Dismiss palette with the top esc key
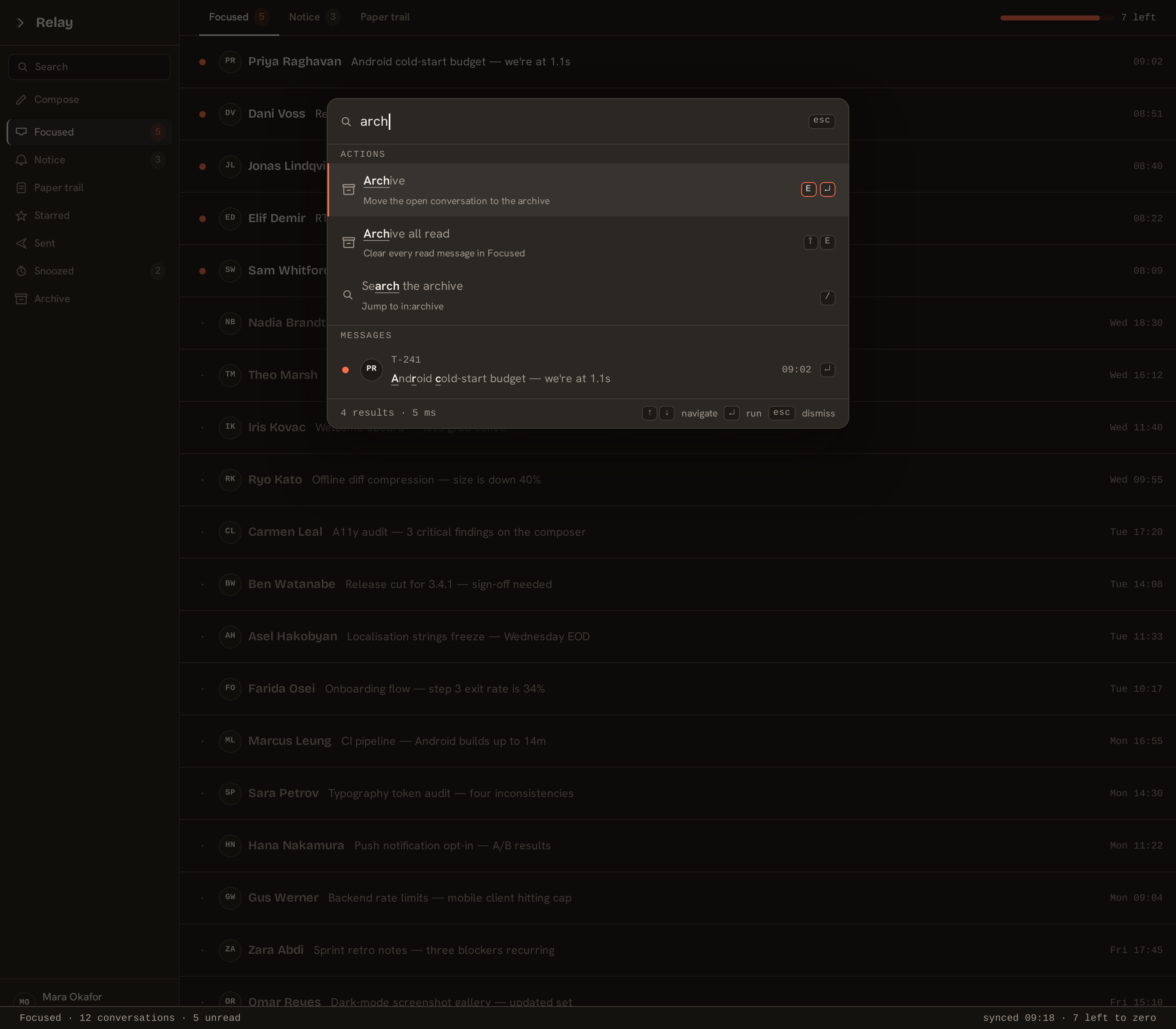1176x1029 pixels. coord(822,120)
